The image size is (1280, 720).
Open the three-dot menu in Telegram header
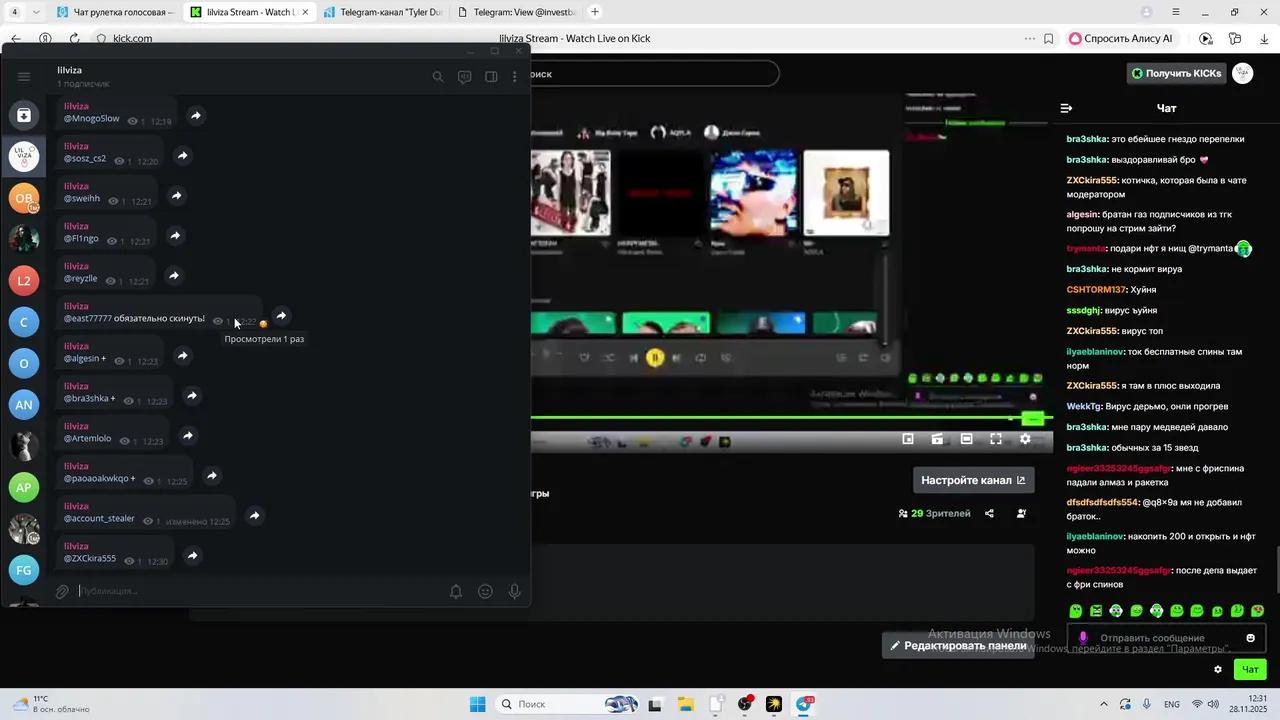pyautogui.click(x=515, y=77)
